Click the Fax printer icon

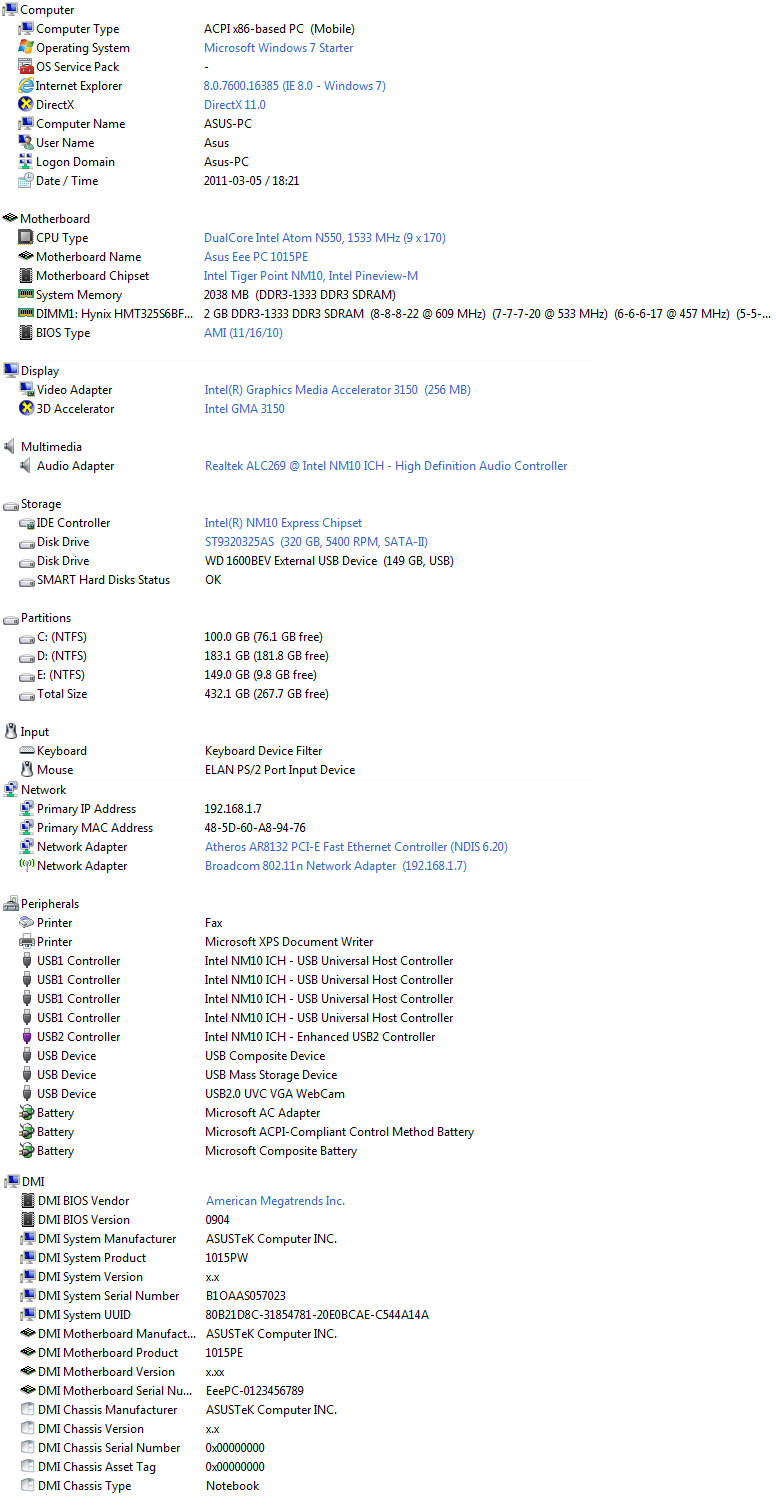pos(26,922)
